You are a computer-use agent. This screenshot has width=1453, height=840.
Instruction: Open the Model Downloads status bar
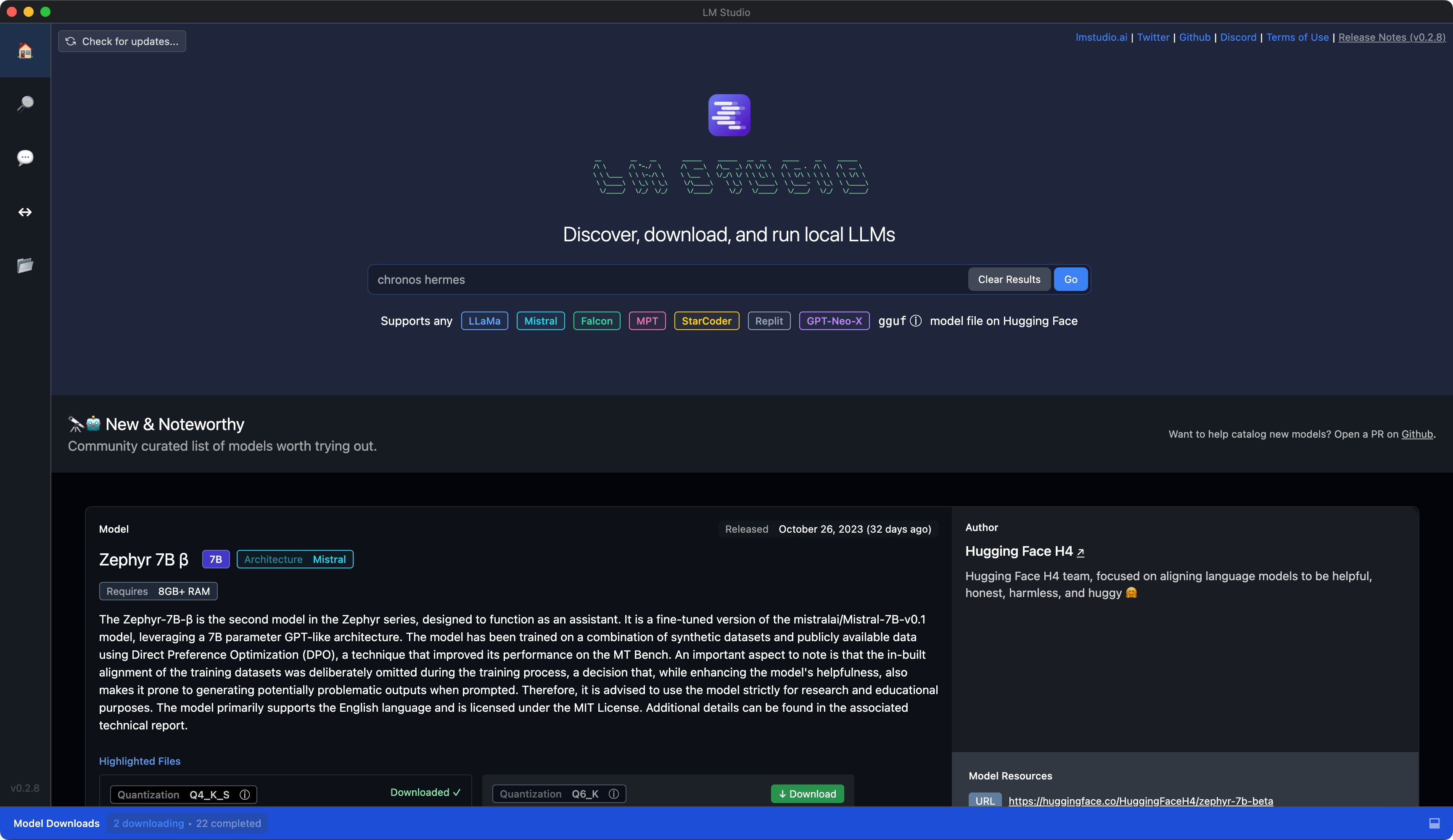click(56, 823)
